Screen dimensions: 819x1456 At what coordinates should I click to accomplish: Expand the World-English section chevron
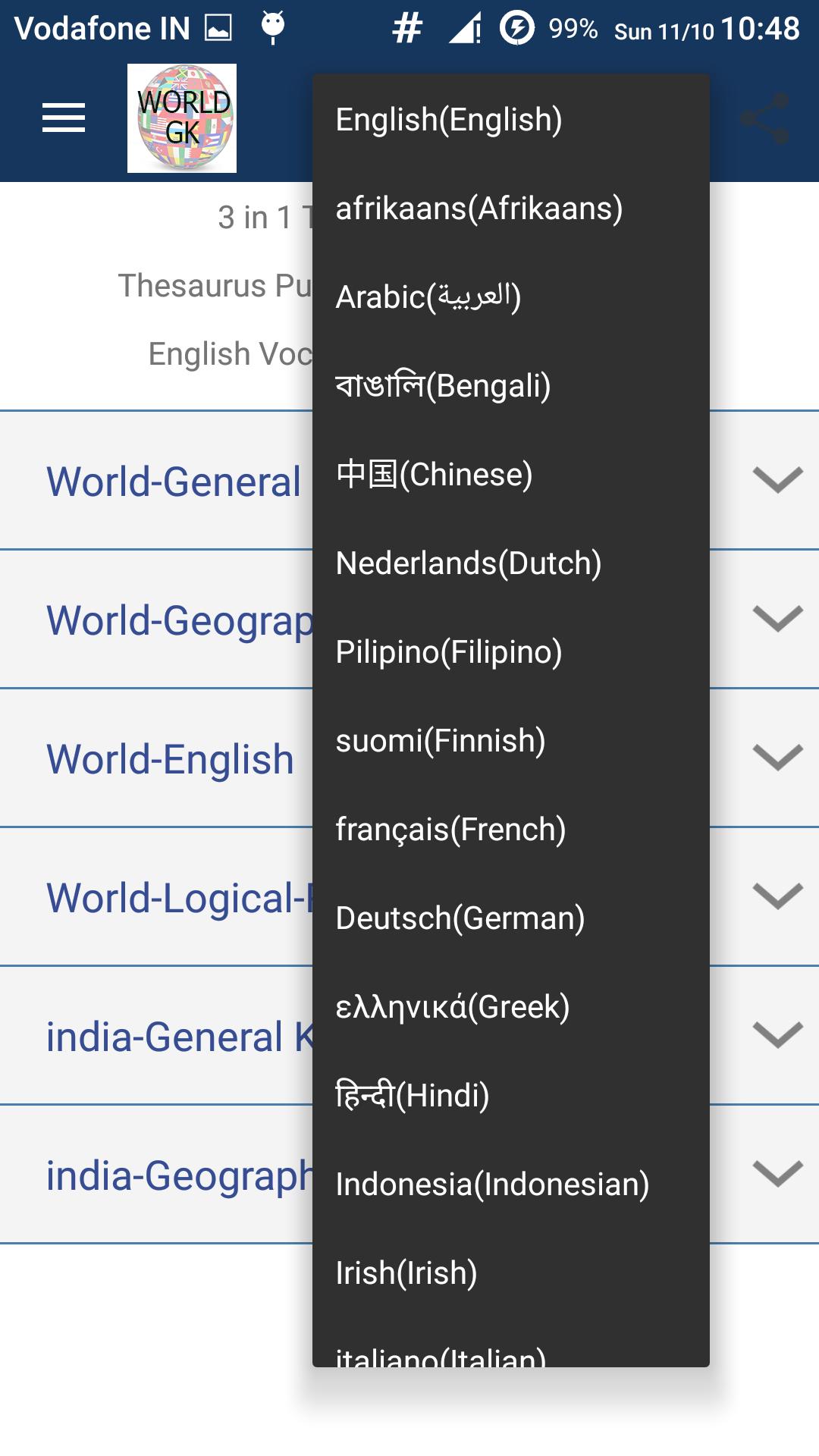pos(777,758)
